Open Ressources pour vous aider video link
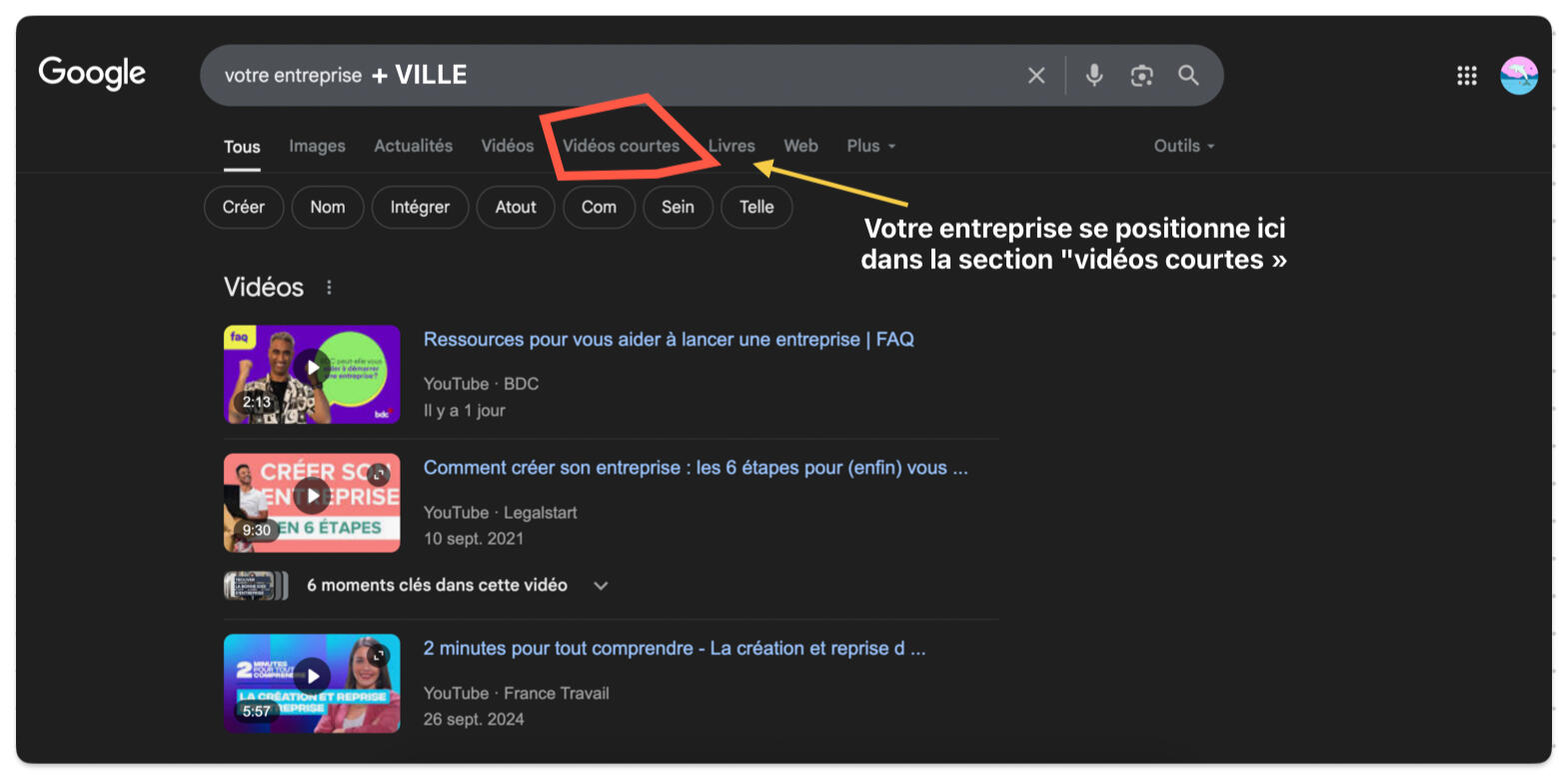The image size is (1568, 781). [x=668, y=340]
